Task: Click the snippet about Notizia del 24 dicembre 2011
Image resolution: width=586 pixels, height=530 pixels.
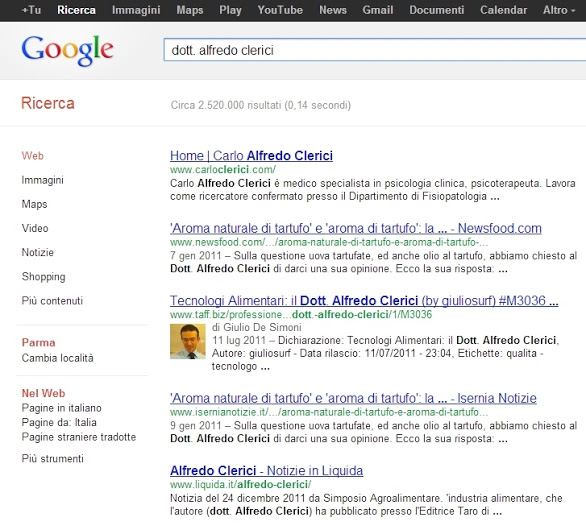Action: (x=366, y=505)
